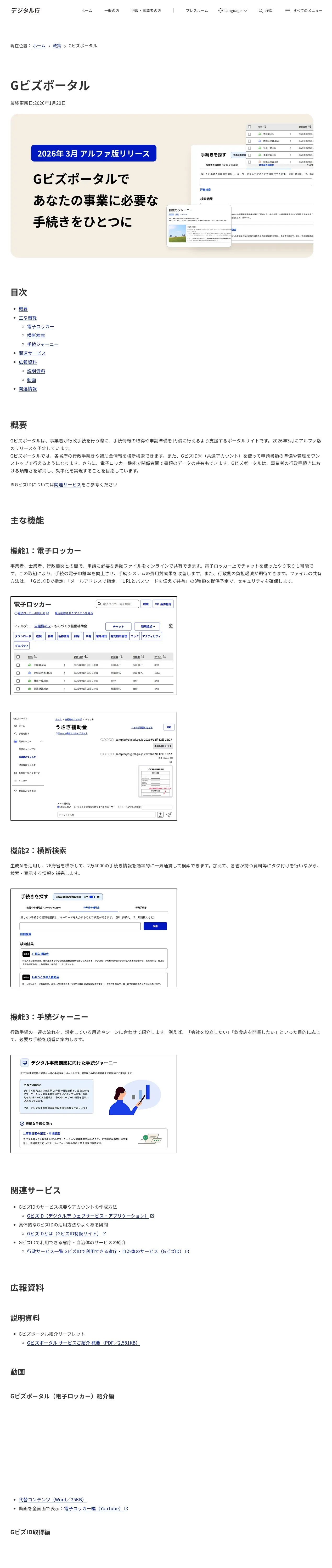Select 説明資料 in the table of contents

pyautogui.click(x=36, y=371)
